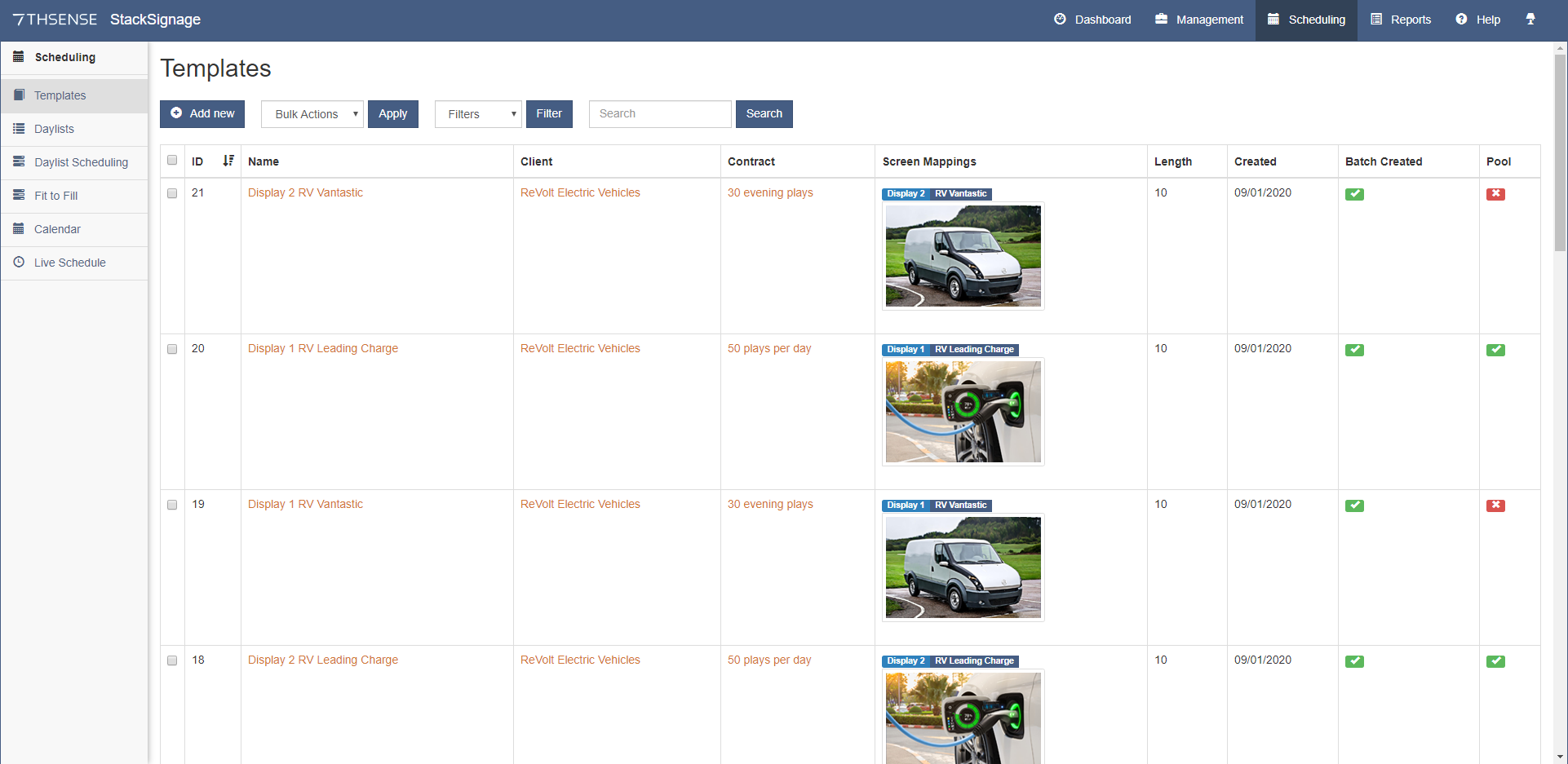Click the Apply button

pos(393,114)
